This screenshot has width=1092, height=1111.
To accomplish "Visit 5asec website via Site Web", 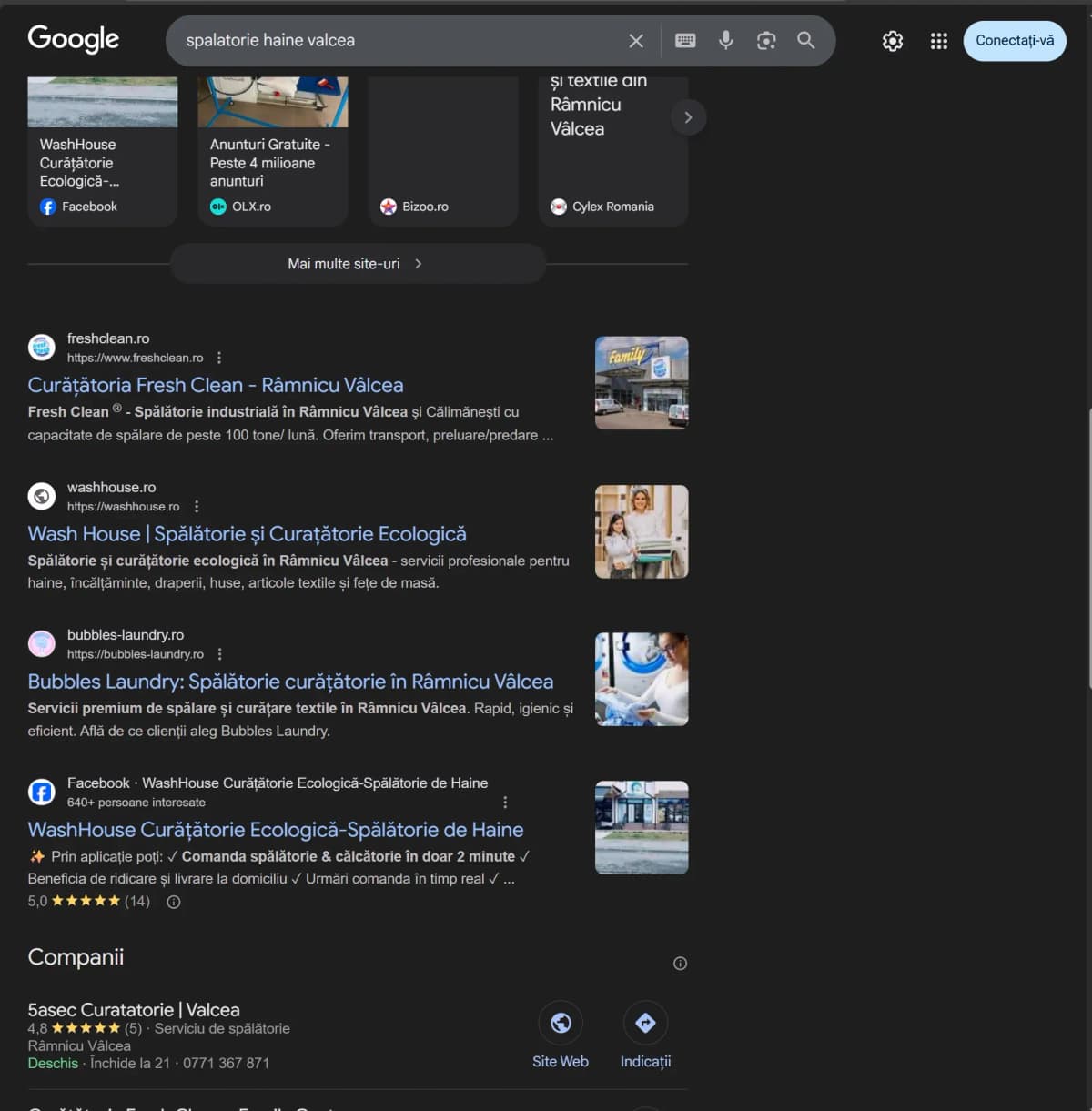I will coord(561,1024).
